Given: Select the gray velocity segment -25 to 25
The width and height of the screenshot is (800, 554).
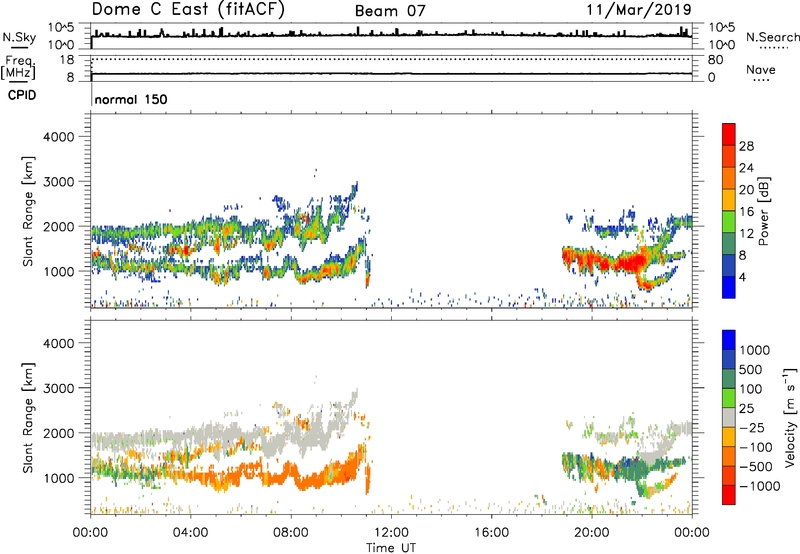Looking at the screenshot, I should pyautogui.click(x=729, y=417).
